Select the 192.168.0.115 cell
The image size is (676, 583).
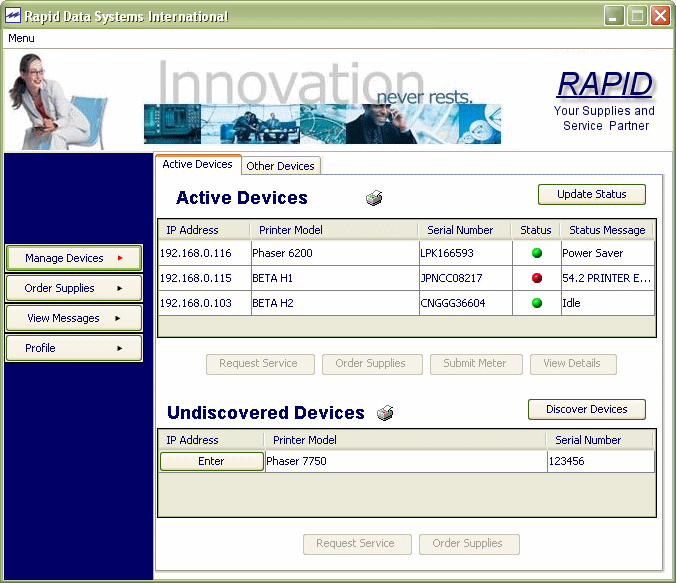click(205, 278)
